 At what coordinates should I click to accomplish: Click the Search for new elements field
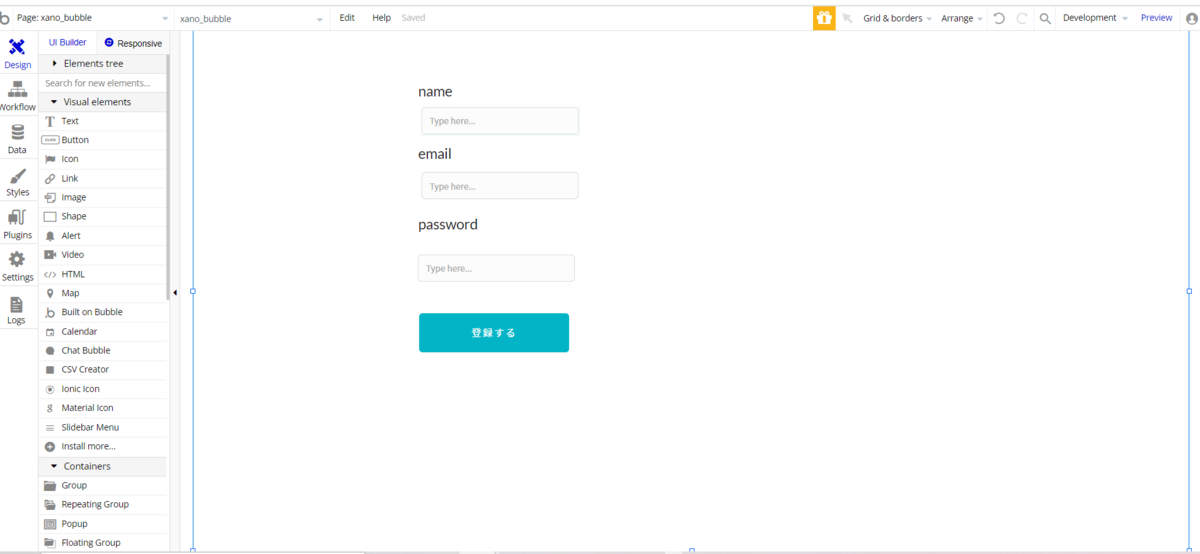tap(103, 83)
